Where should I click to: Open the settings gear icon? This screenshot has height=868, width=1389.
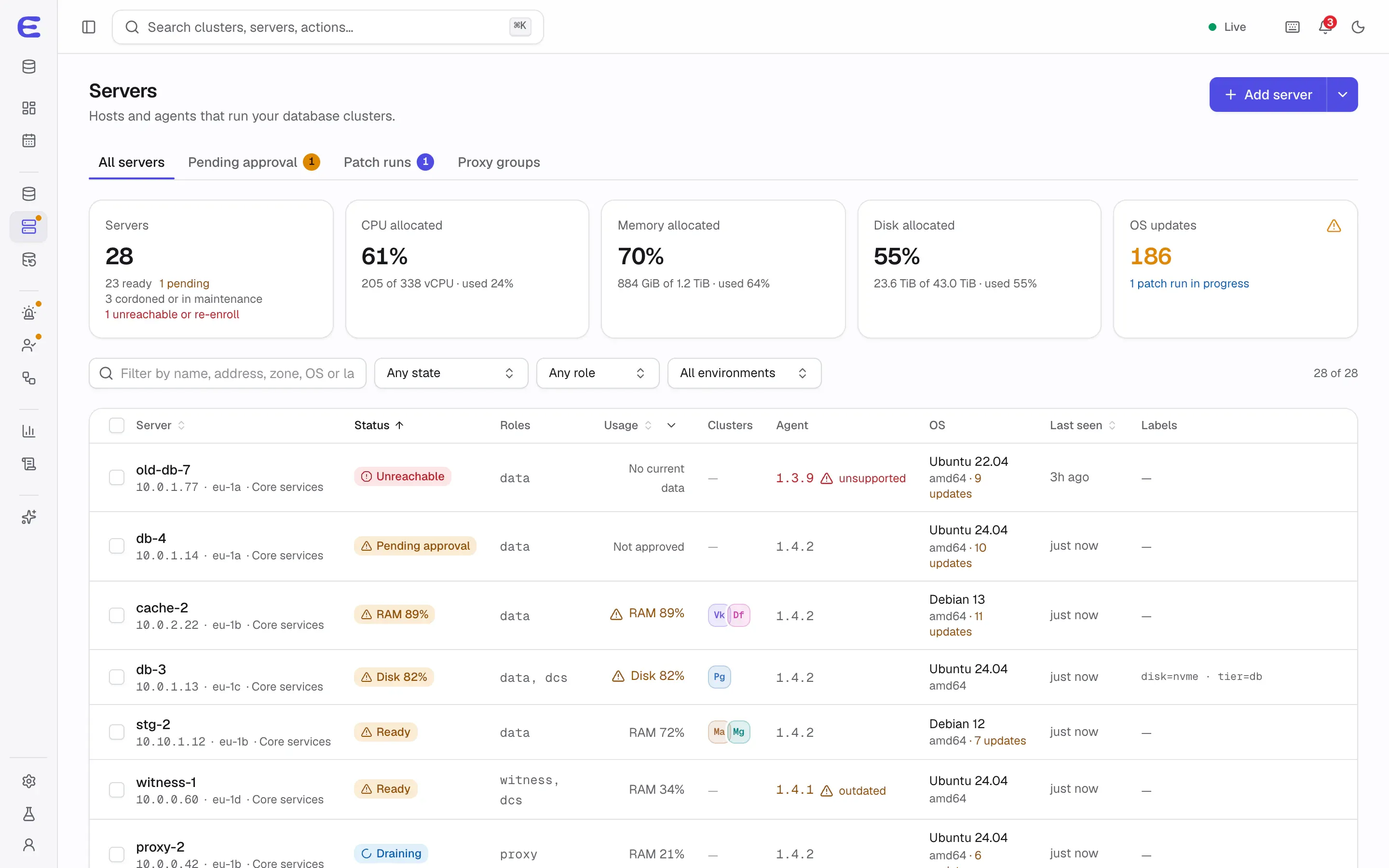tap(29, 781)
